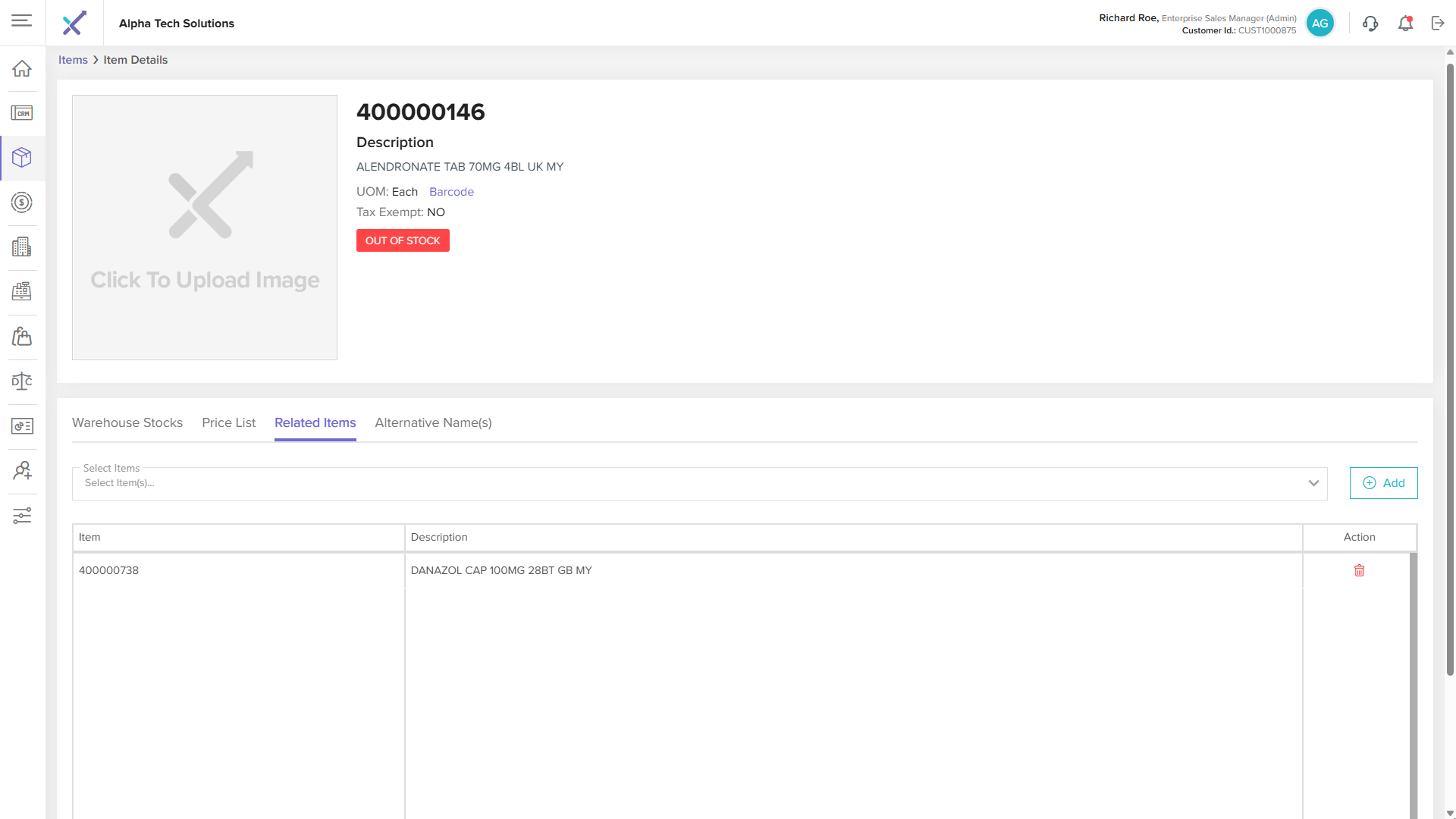Viewport: 1456px width, 819px height.
Task: Open the dollar coin payments icon
Action: [22, 202]
